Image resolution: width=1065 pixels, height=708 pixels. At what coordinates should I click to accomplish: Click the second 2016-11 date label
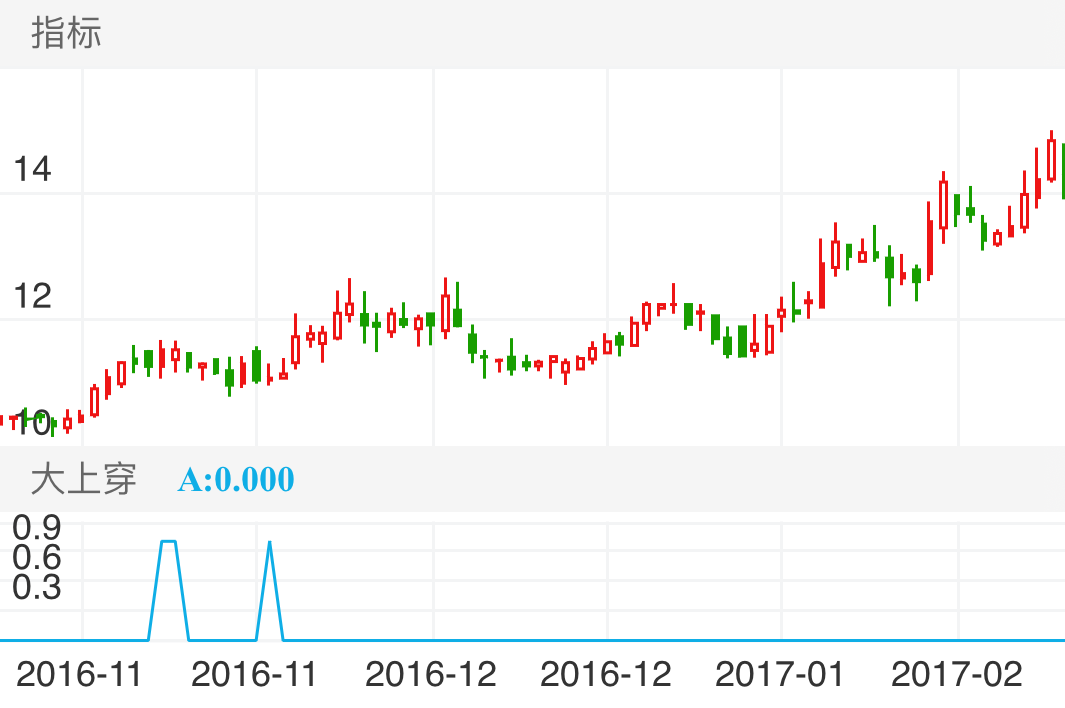[x=254, y=674]
